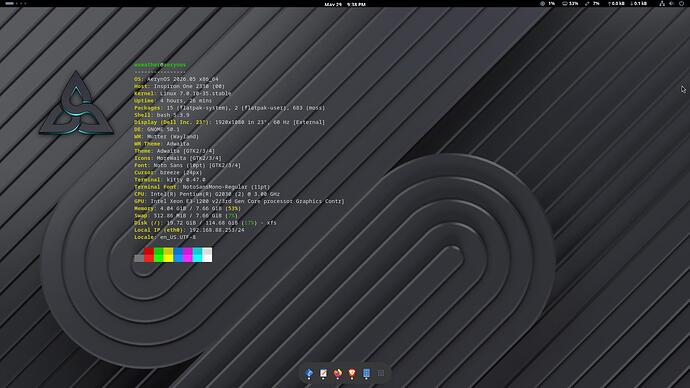
Task: Click the swap usage indicator showing 7%
Action: click(592, 4)
